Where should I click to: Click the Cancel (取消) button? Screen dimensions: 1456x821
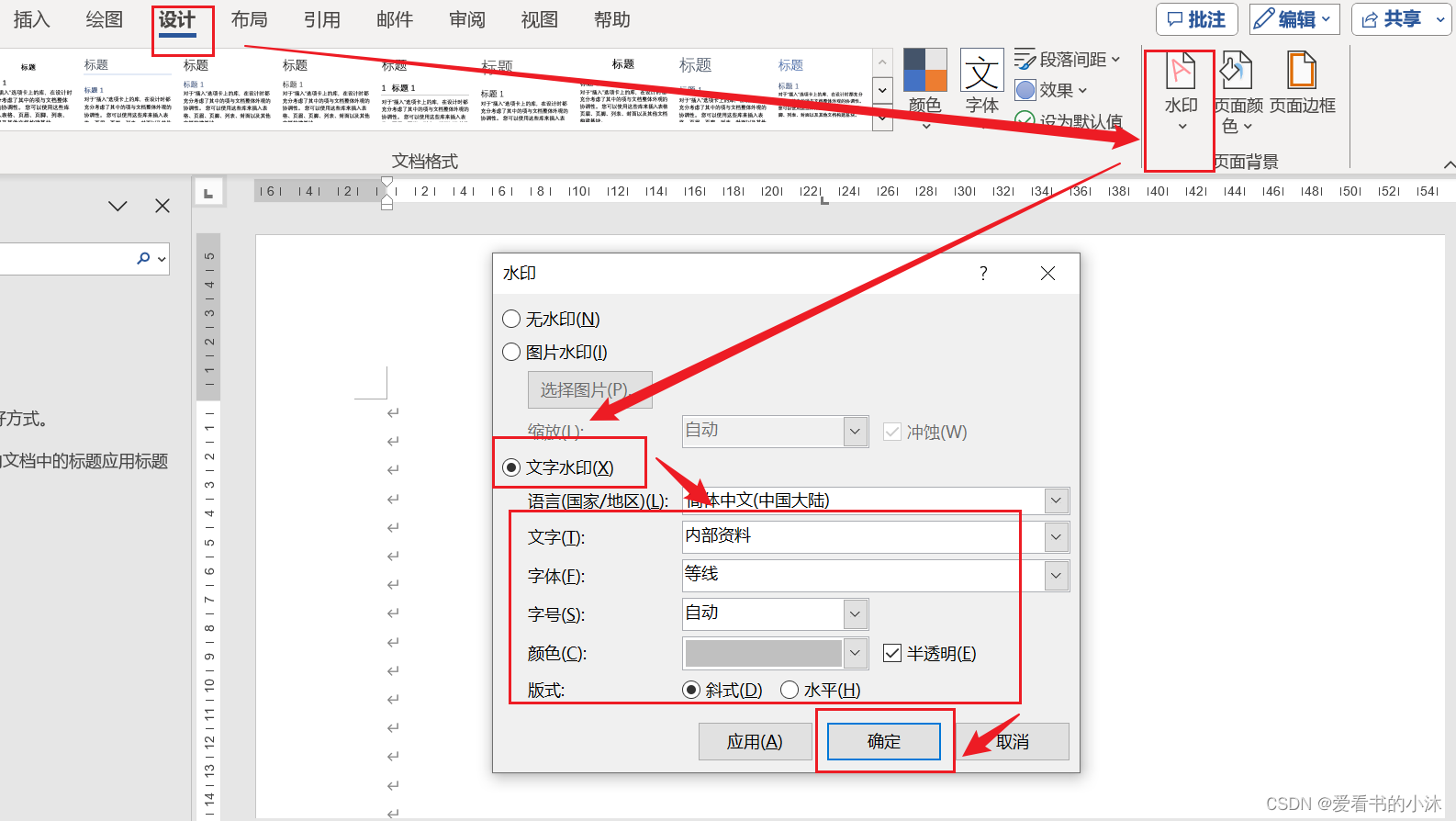click(x=1013, y=742)
